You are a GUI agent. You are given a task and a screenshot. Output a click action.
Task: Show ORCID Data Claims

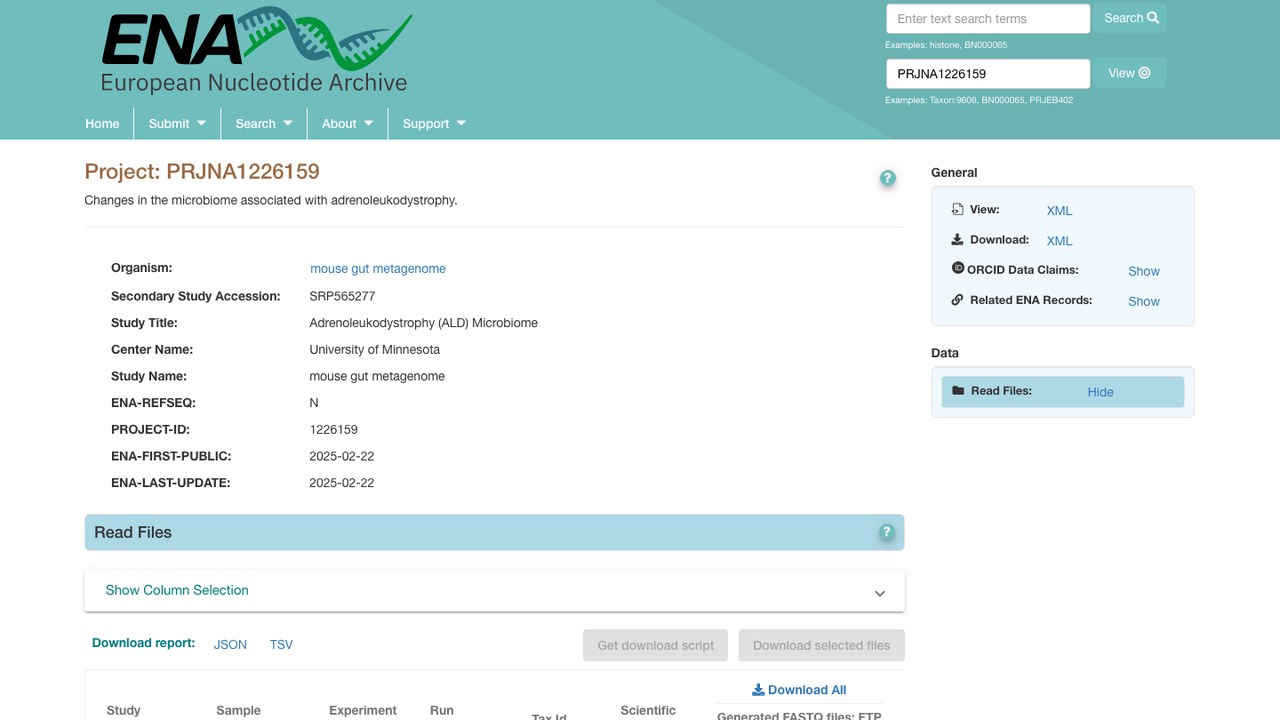tap(1144, 271)
